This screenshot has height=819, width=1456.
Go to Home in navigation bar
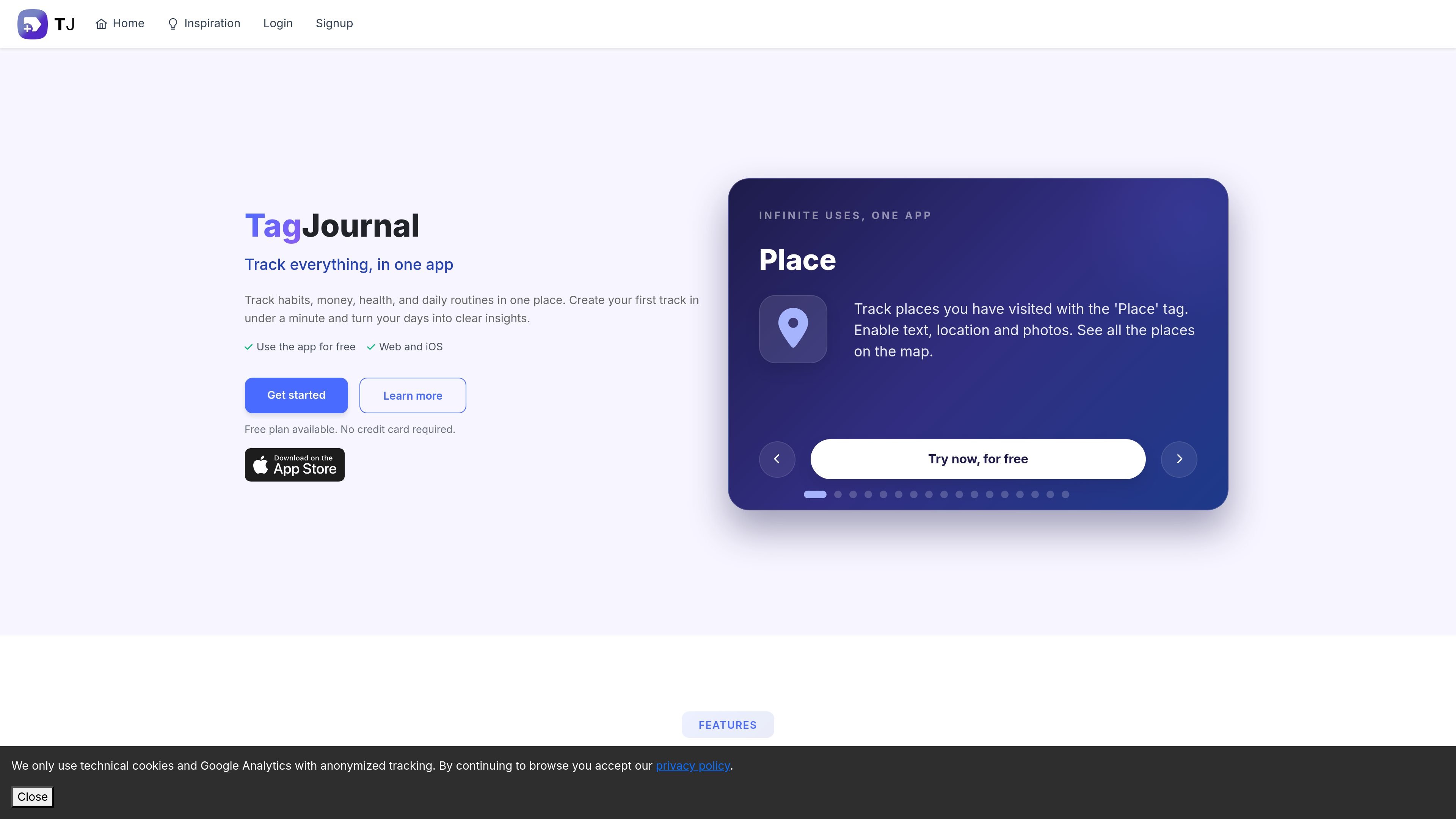point(120,24)
